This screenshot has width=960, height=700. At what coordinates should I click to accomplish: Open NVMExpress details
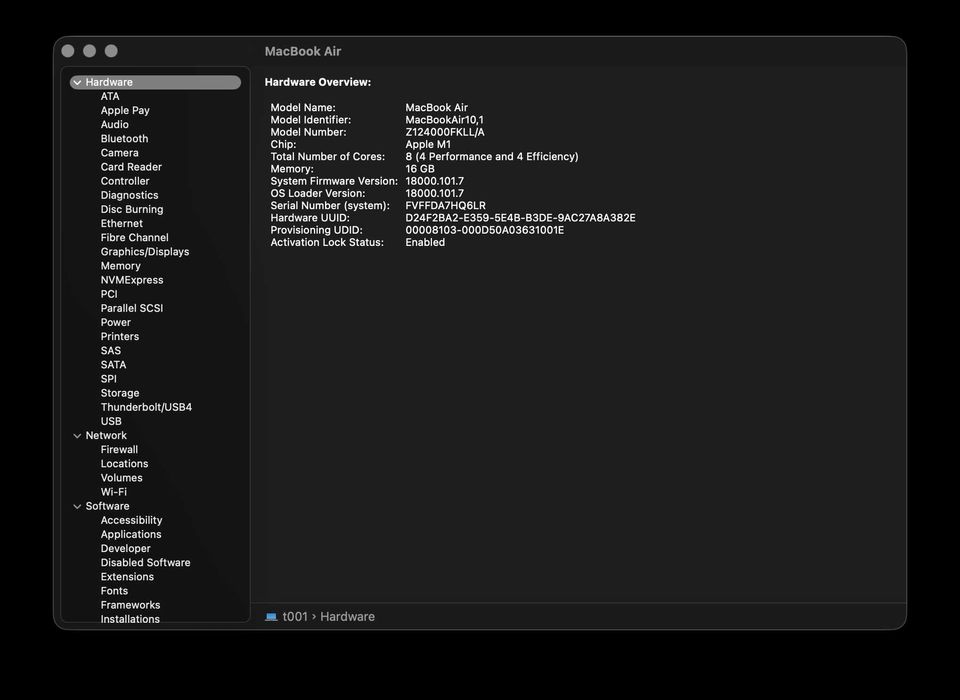coord(132,280)
